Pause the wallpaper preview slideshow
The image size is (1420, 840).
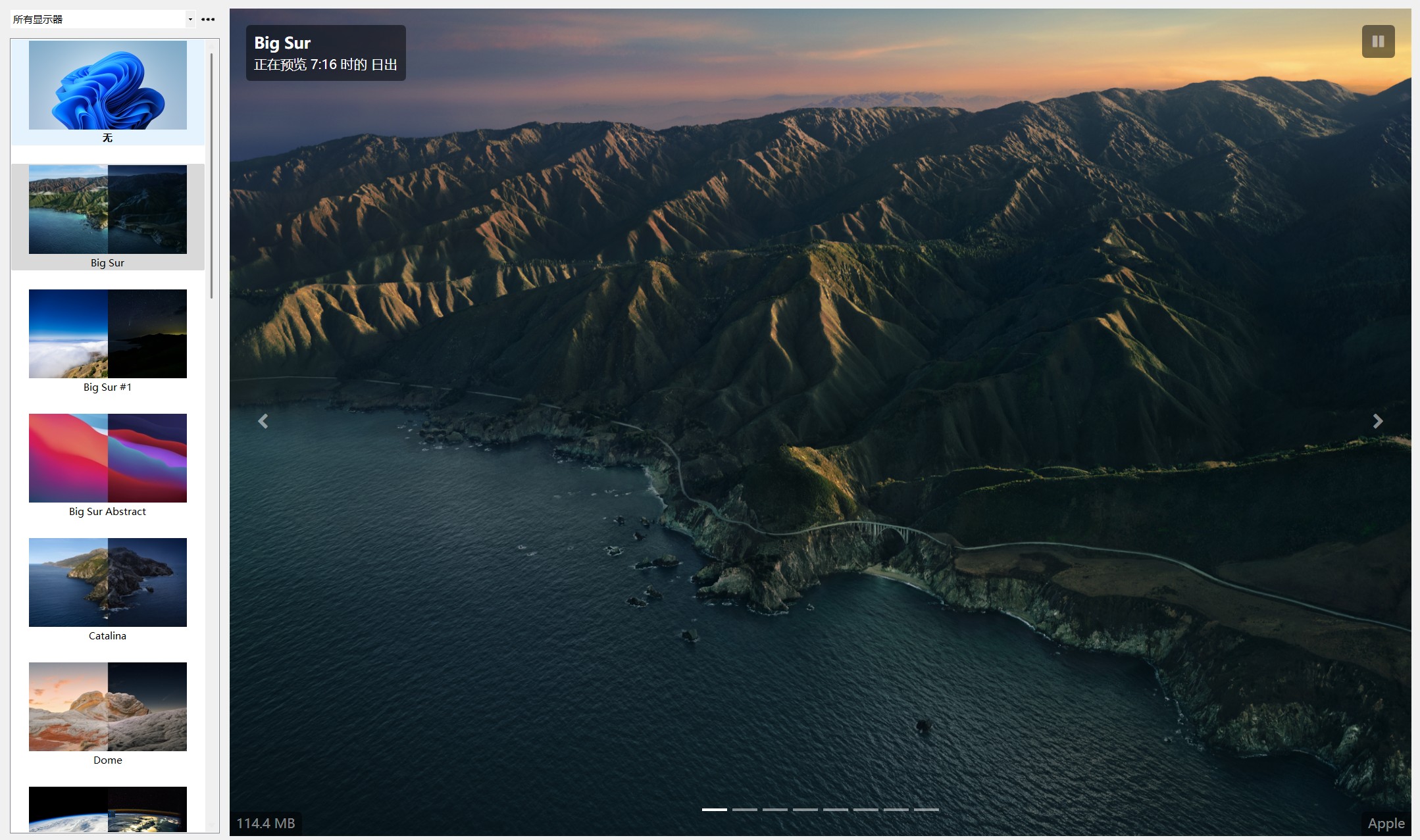click(1378, 41)
